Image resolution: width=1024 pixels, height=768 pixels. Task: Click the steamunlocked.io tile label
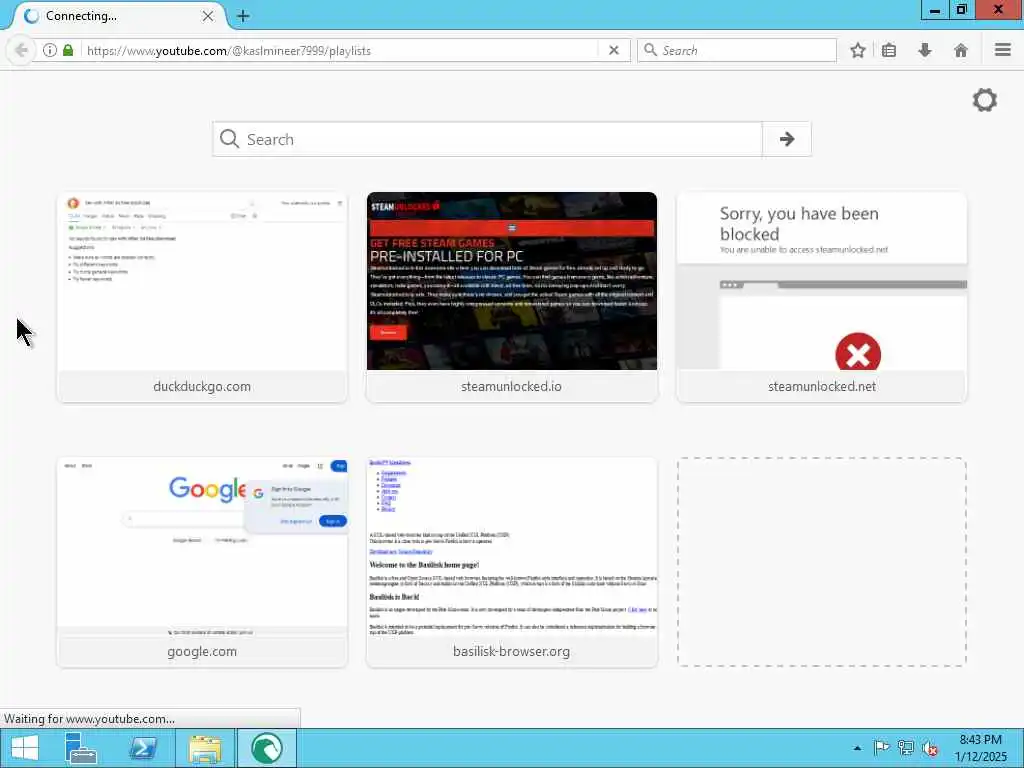511,387
